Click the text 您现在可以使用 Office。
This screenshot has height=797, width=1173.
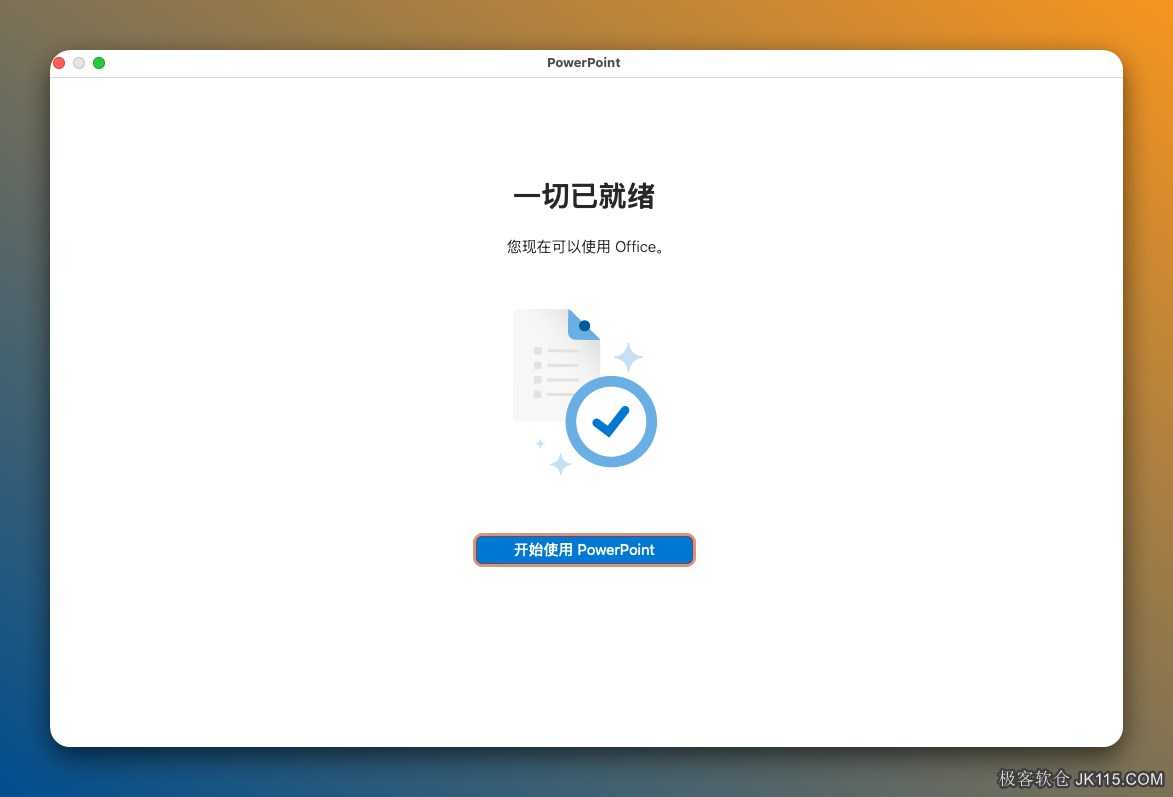585,247
